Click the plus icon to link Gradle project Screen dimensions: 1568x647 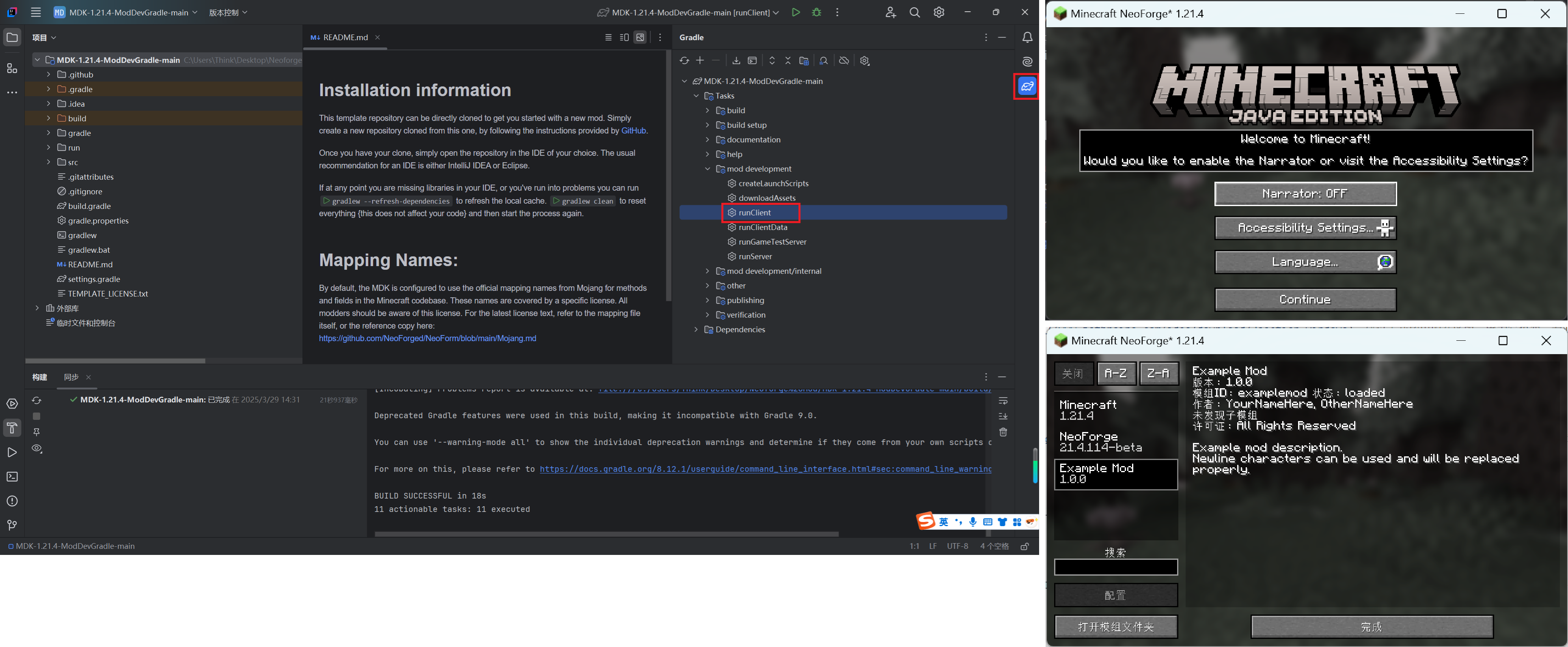click(700, 60)
